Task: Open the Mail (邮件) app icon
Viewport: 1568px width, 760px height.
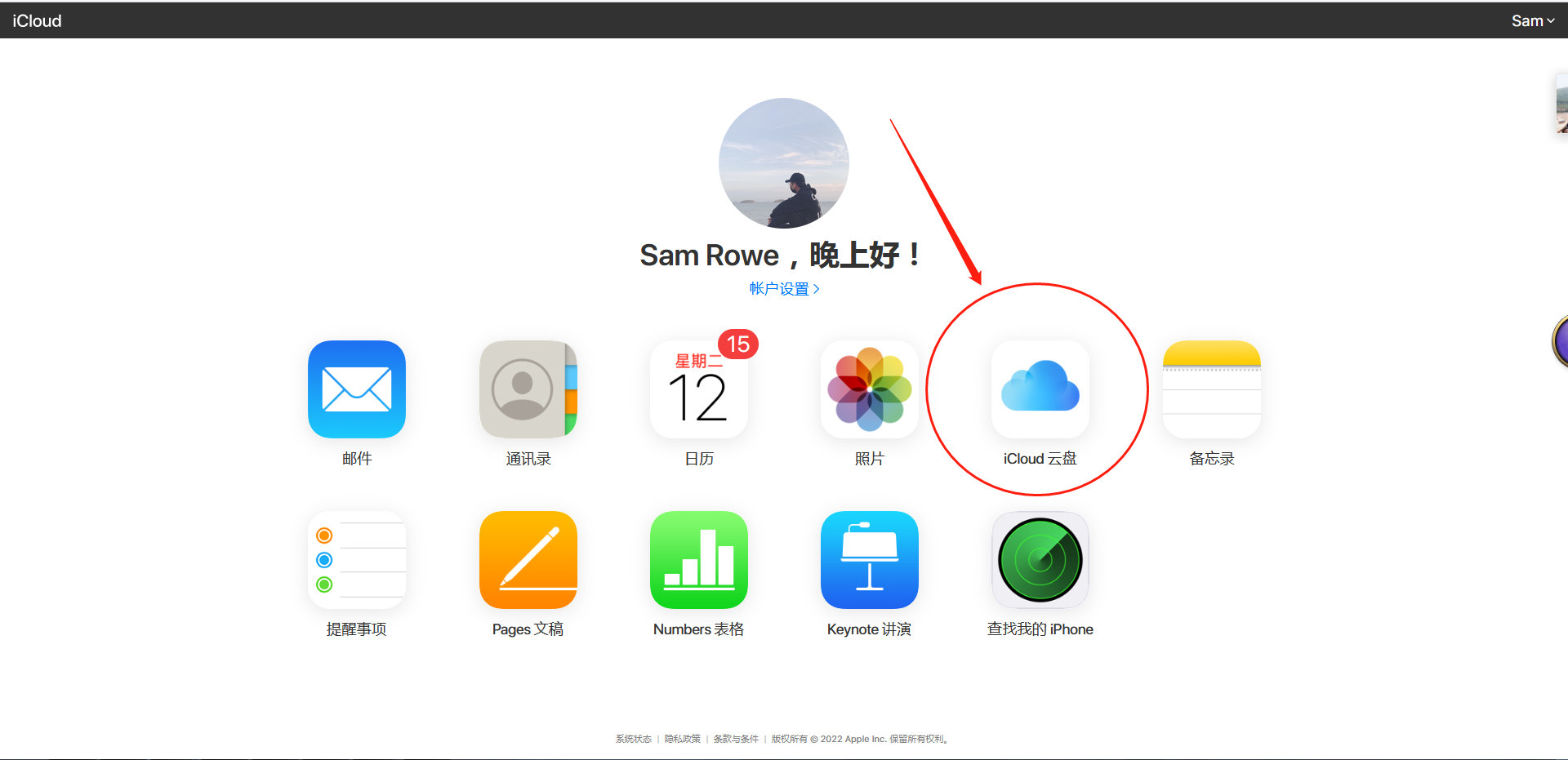Action: pos(357,389)
